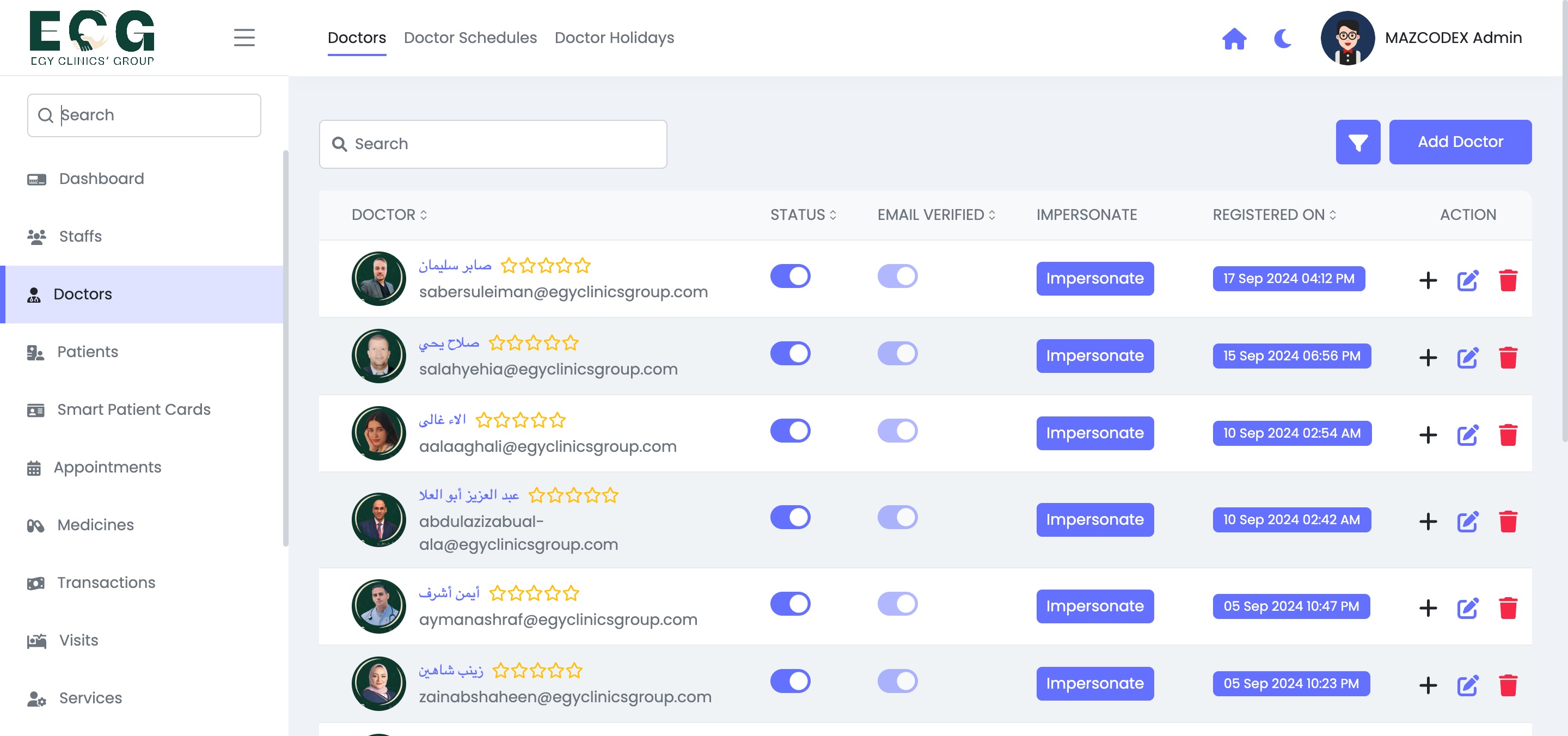Edit doctor zainabshaheen with pencil icon
This screenshot has height=736, width=1568.
[x=1468, y=685]
